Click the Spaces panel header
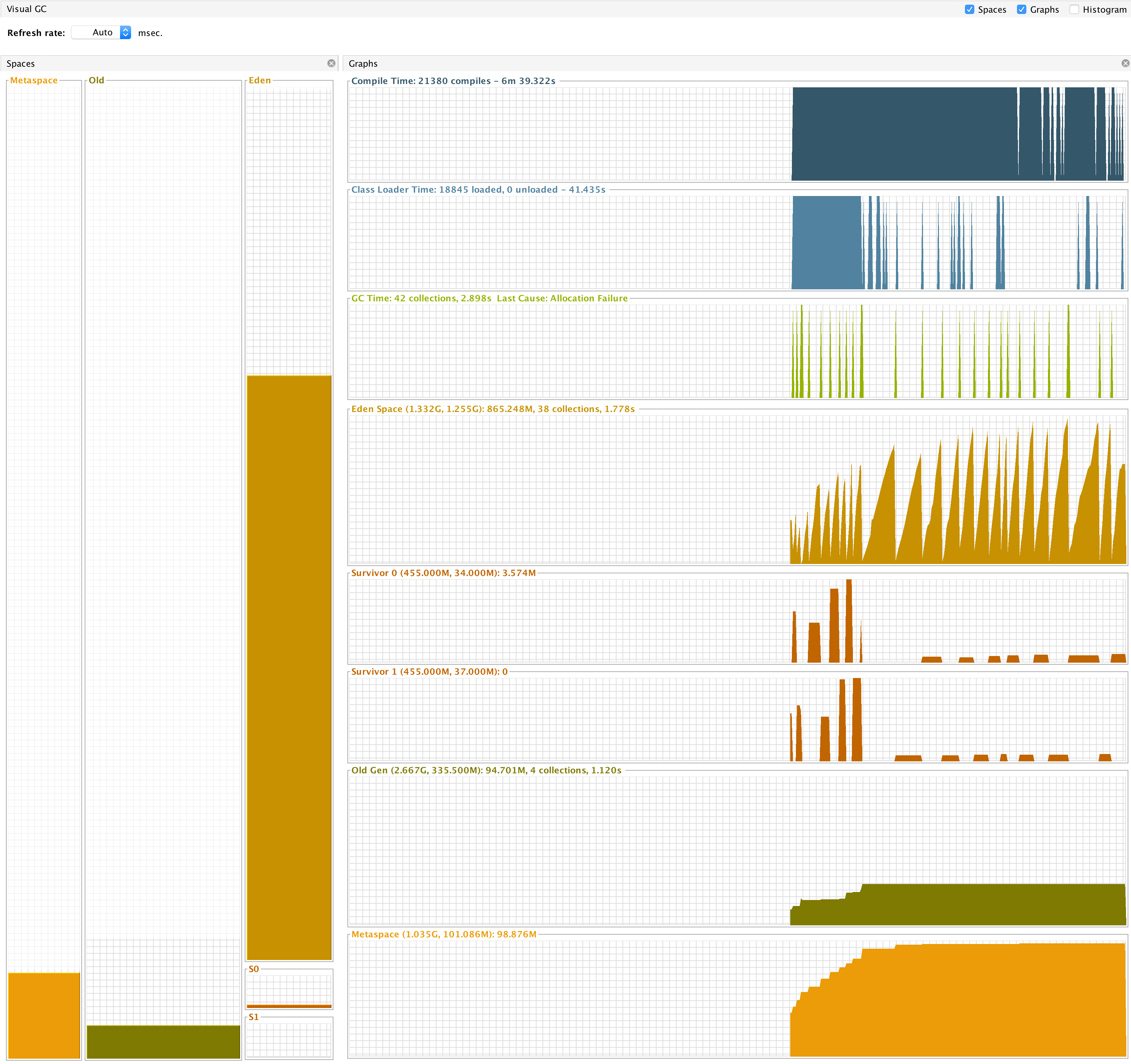This screenshot has width=1131, height=1064. pyautogui.click(x=20, y=63)
